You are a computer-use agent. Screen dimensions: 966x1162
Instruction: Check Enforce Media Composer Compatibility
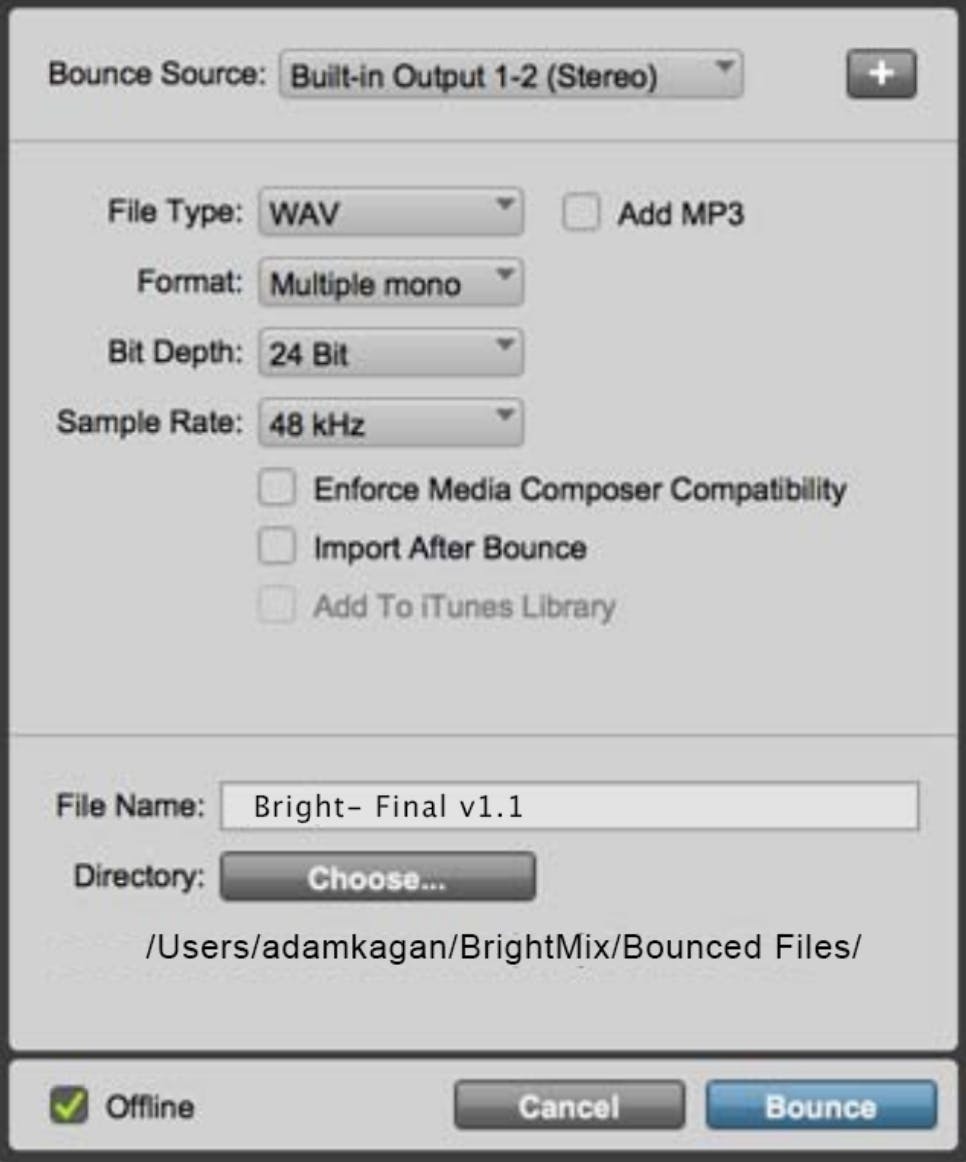pyautogui.click(x=276, y=489)
